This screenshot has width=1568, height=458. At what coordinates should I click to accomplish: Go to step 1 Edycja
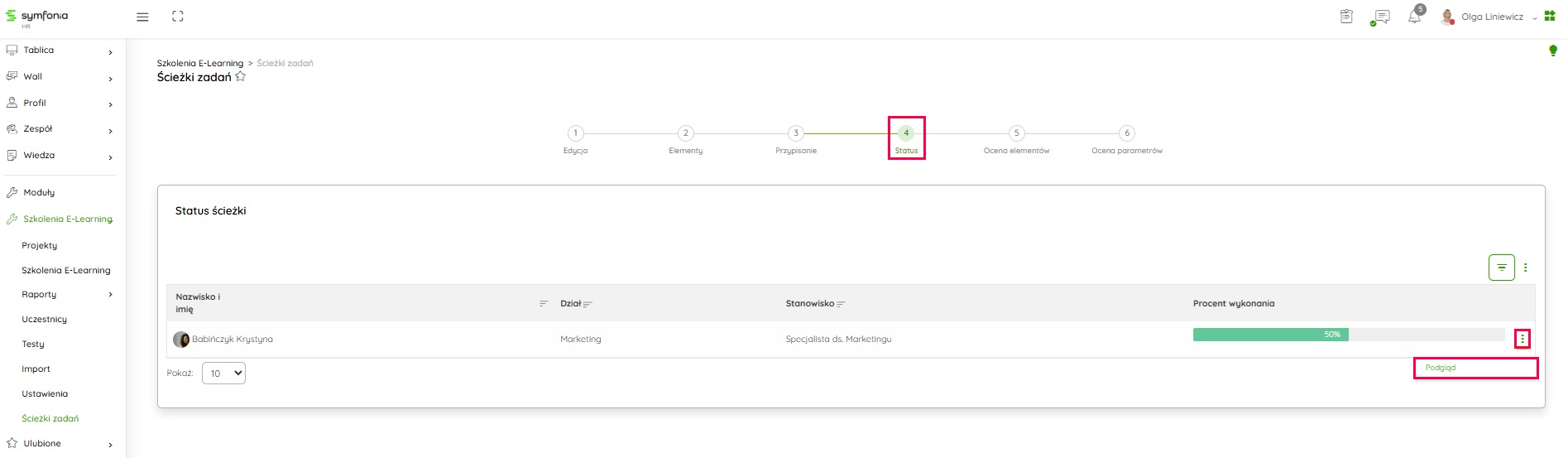[575, 133]
